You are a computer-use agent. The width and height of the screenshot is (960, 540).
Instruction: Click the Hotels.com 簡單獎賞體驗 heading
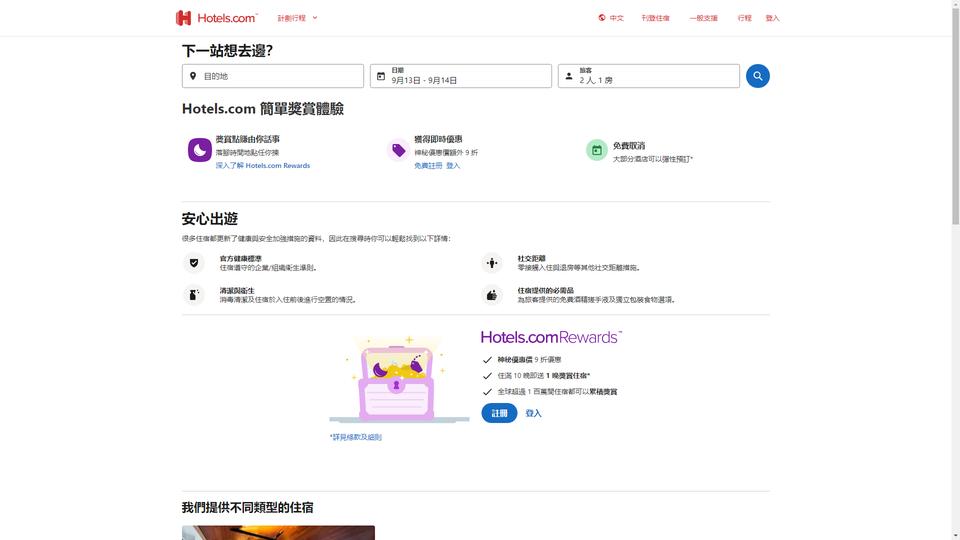[x=263, y=109]
